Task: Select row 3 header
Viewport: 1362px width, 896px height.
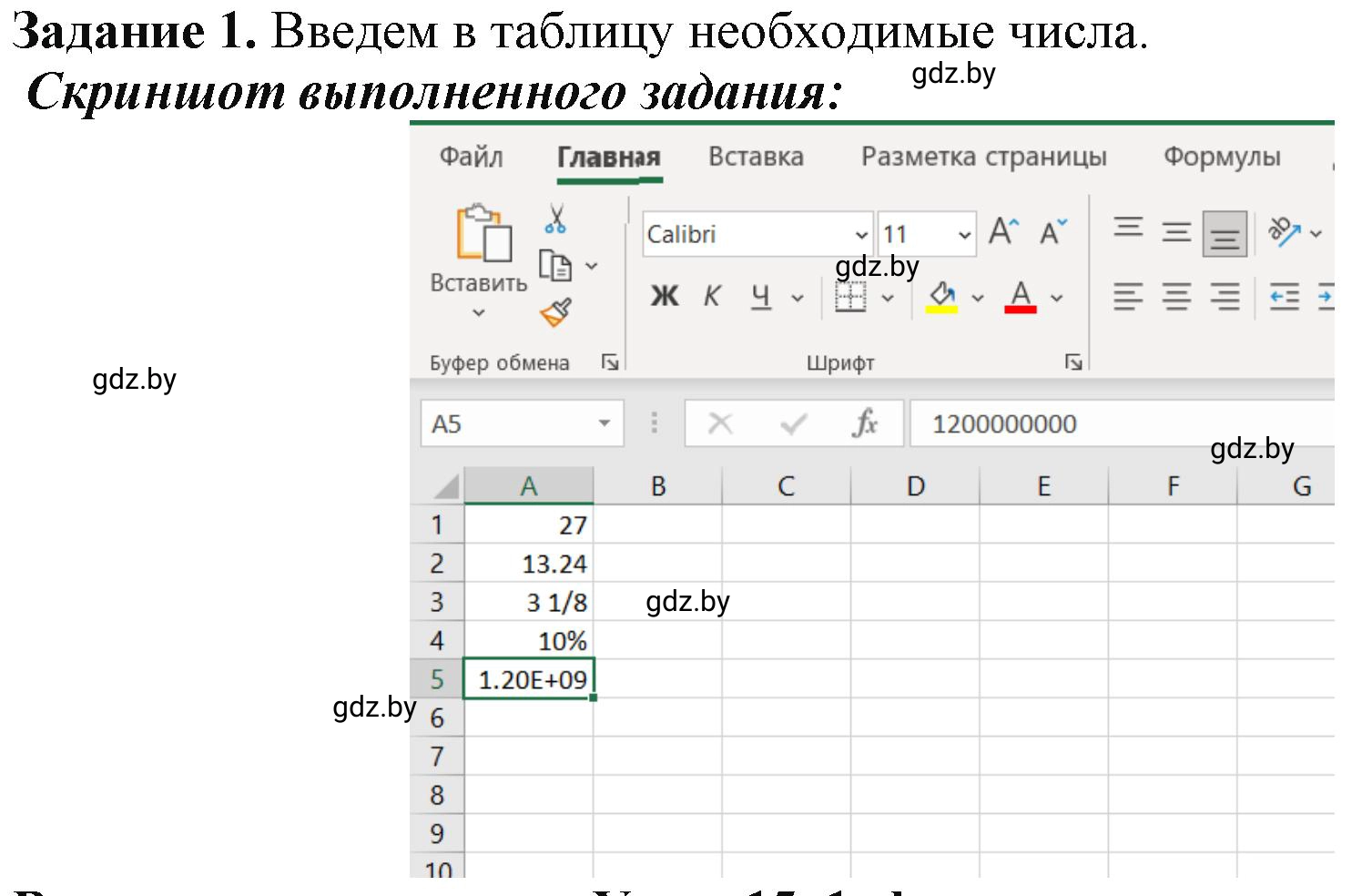Action: pyautogui.click(x=437, y=602)
